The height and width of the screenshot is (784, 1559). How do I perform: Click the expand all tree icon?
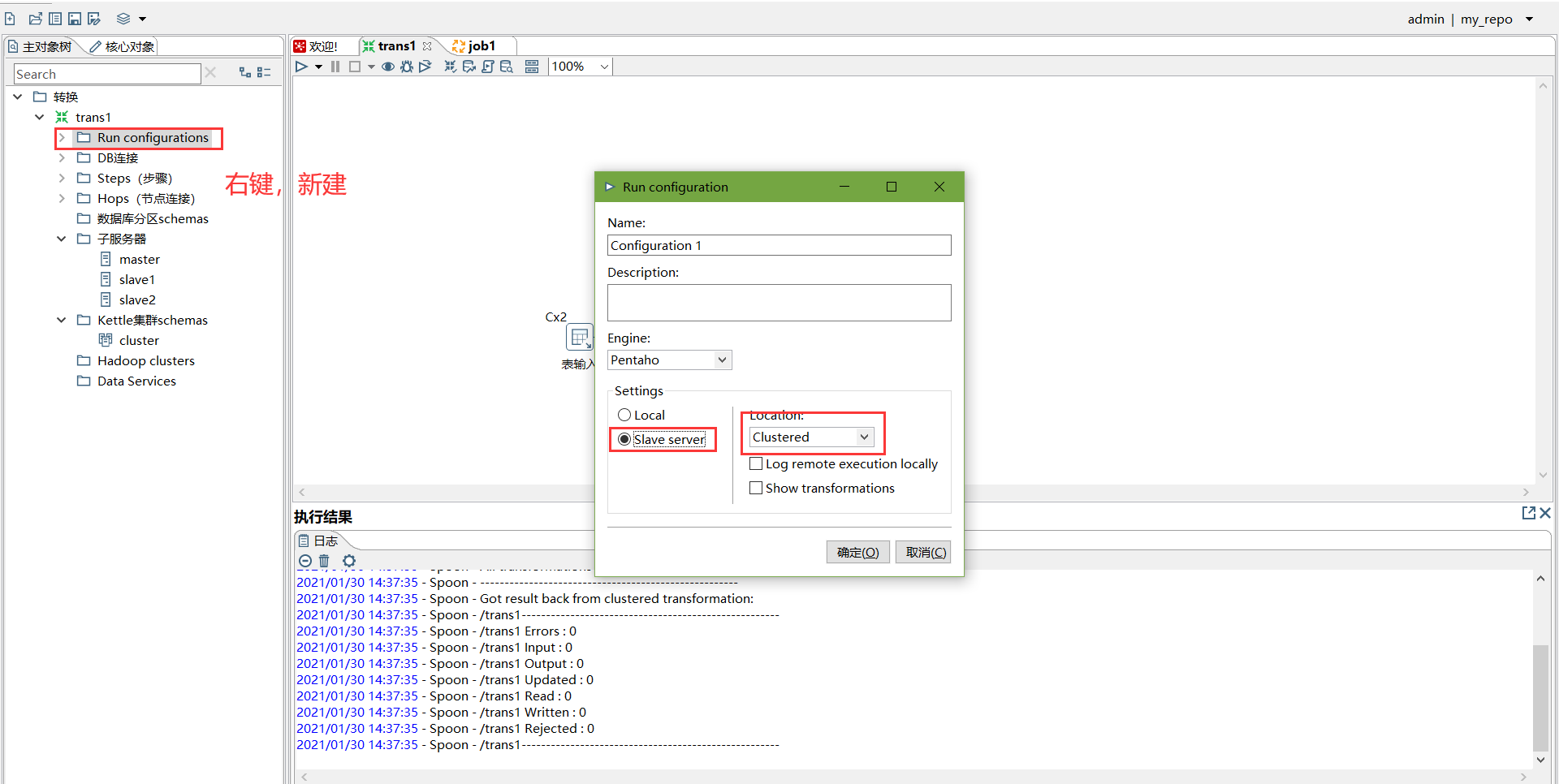(x=245, y=72)
